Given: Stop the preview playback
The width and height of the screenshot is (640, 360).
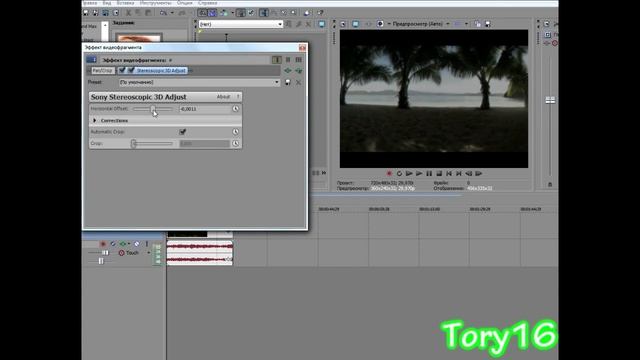Looking at the screenshot, I should pos(439,173).
